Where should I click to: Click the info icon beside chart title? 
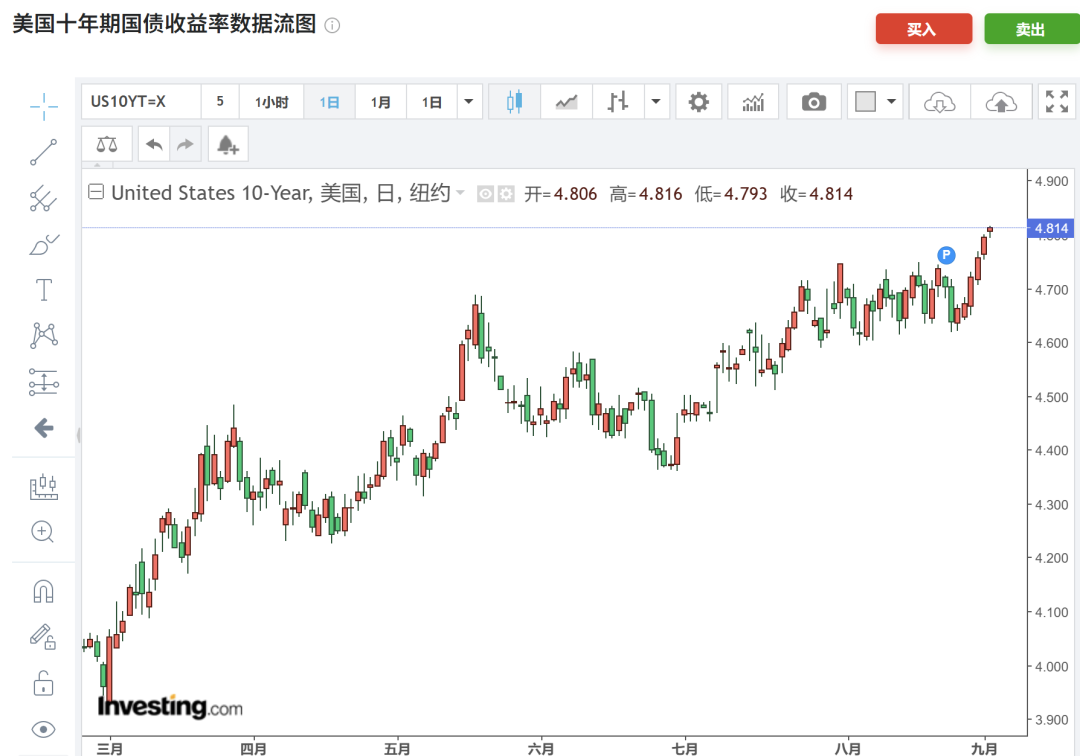(x=332, y=26)
